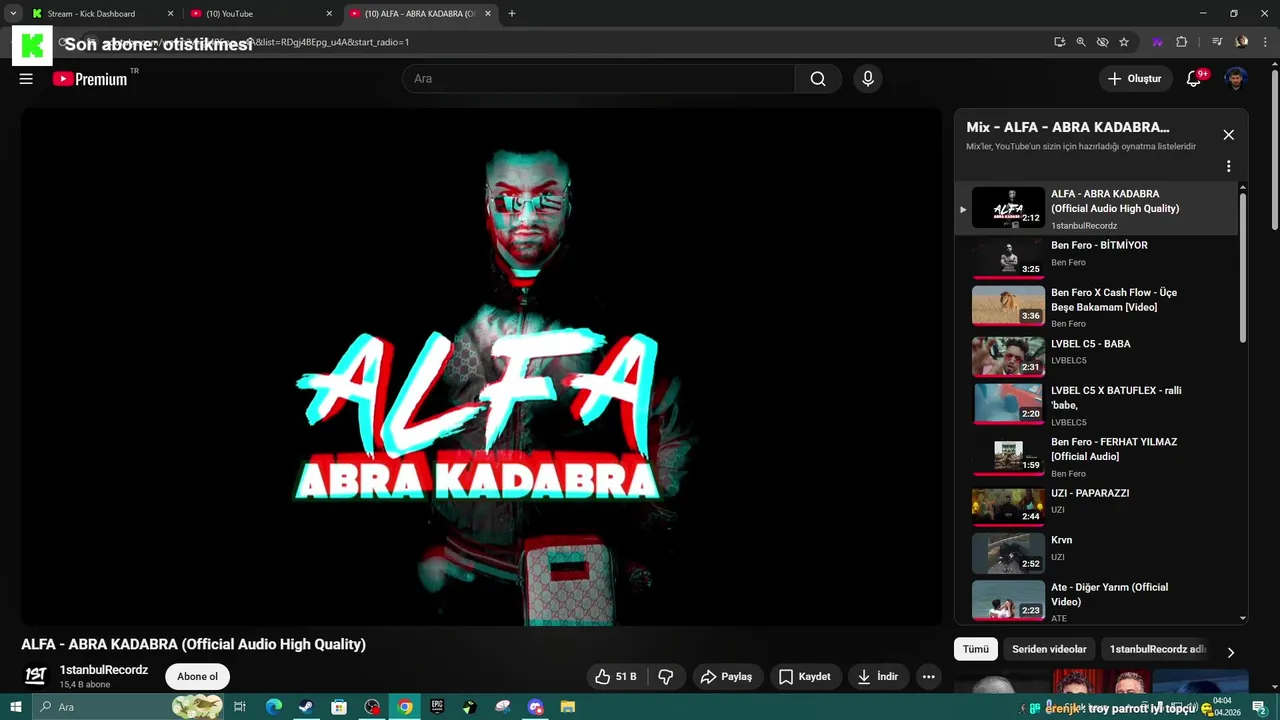
Task: Play Ben Fero X Cash Flow - Üçe Beşe Bakamam
Action: (x=1097, y=307)
